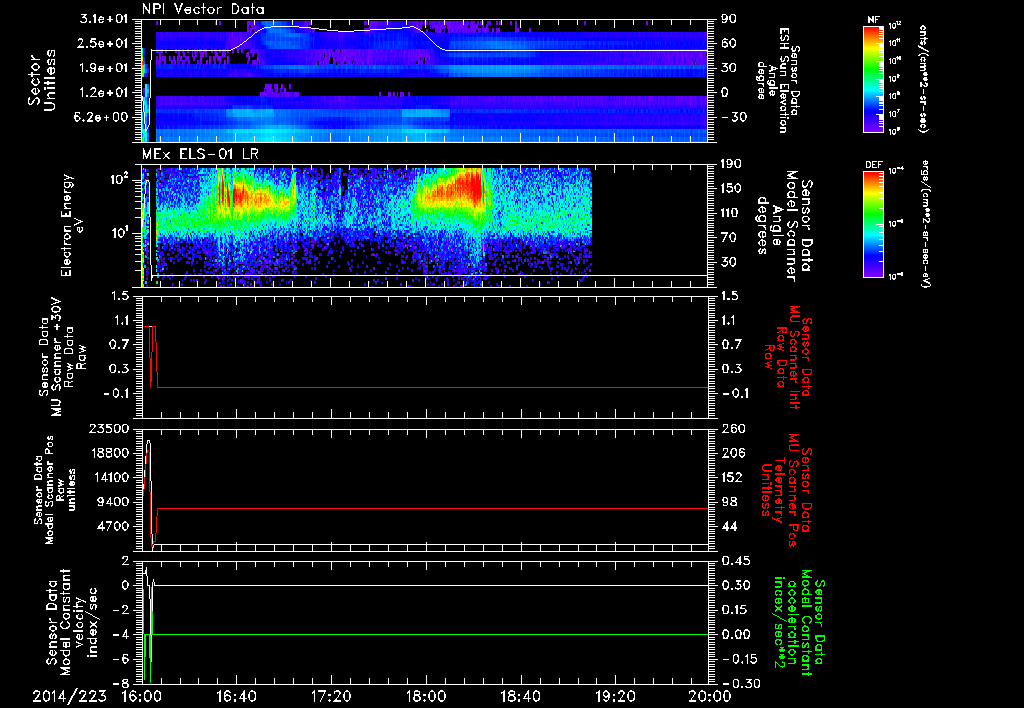Screen dimensions: 1024x708
Task: Click the 150 tick on scanner angle axis
Action: coord(731,189)
